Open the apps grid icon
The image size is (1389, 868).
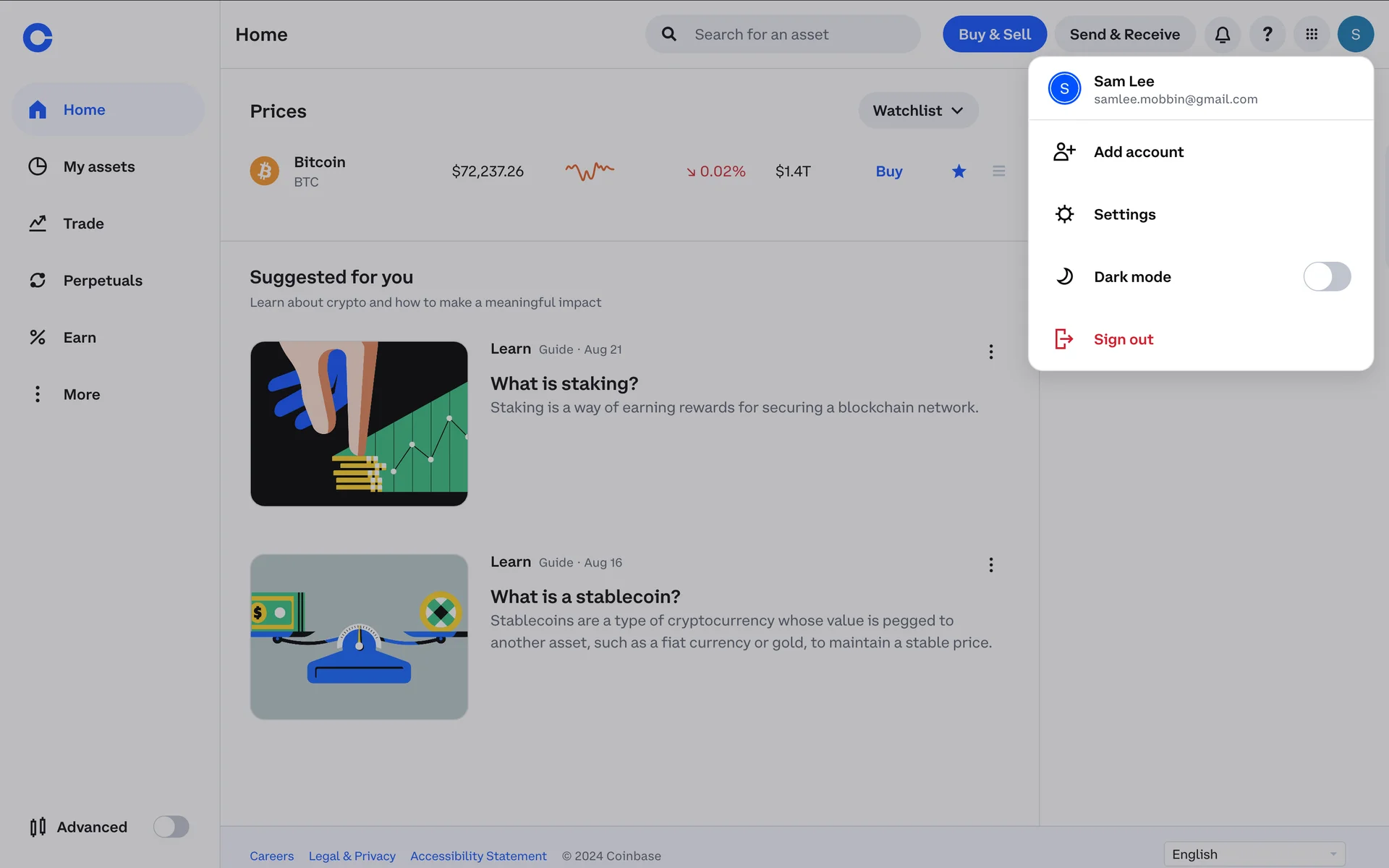pos(1311,34)
